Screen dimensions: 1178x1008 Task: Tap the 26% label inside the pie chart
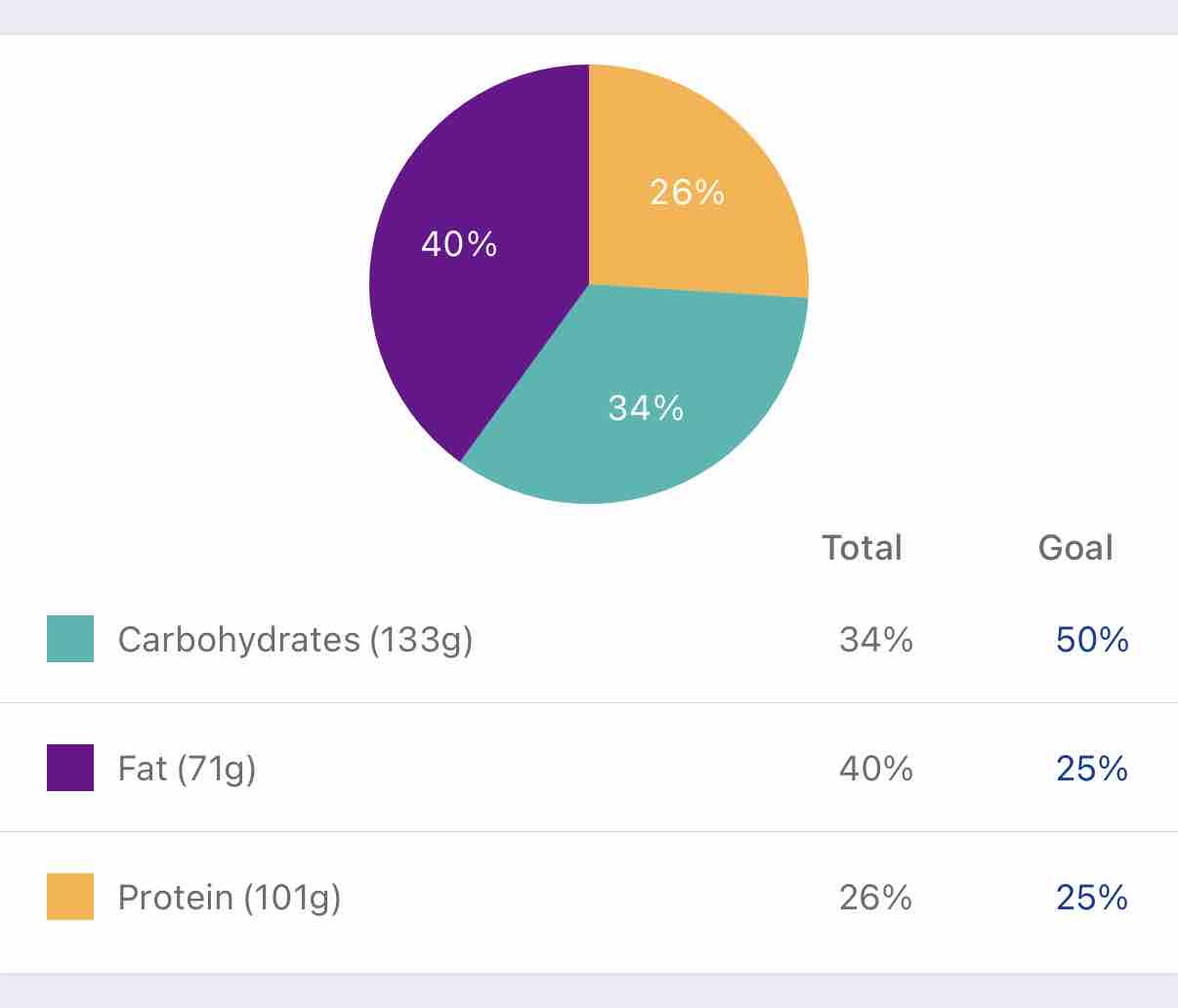click(688, 192)
